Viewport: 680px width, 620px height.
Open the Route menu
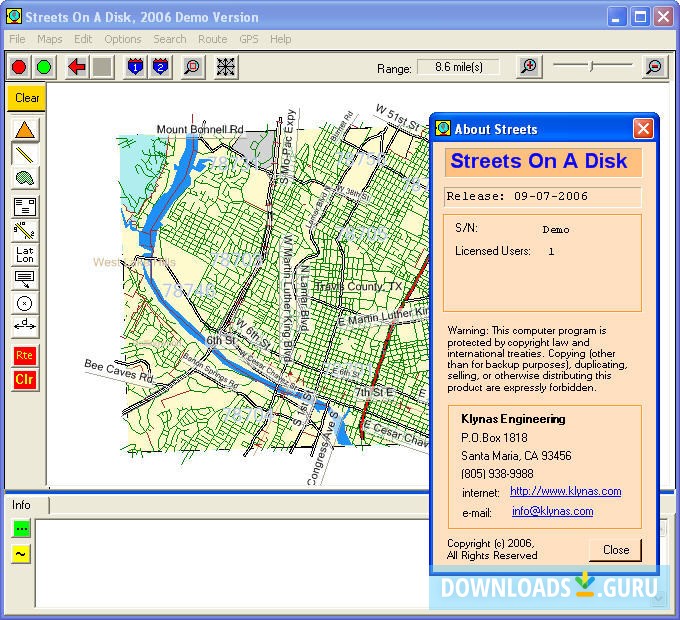212,39
